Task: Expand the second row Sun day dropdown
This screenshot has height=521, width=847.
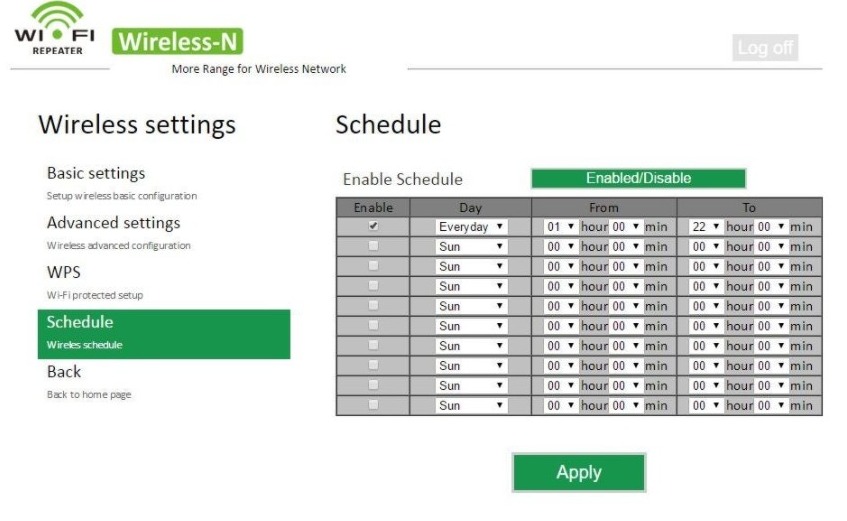Action: (x=471, y=247)
